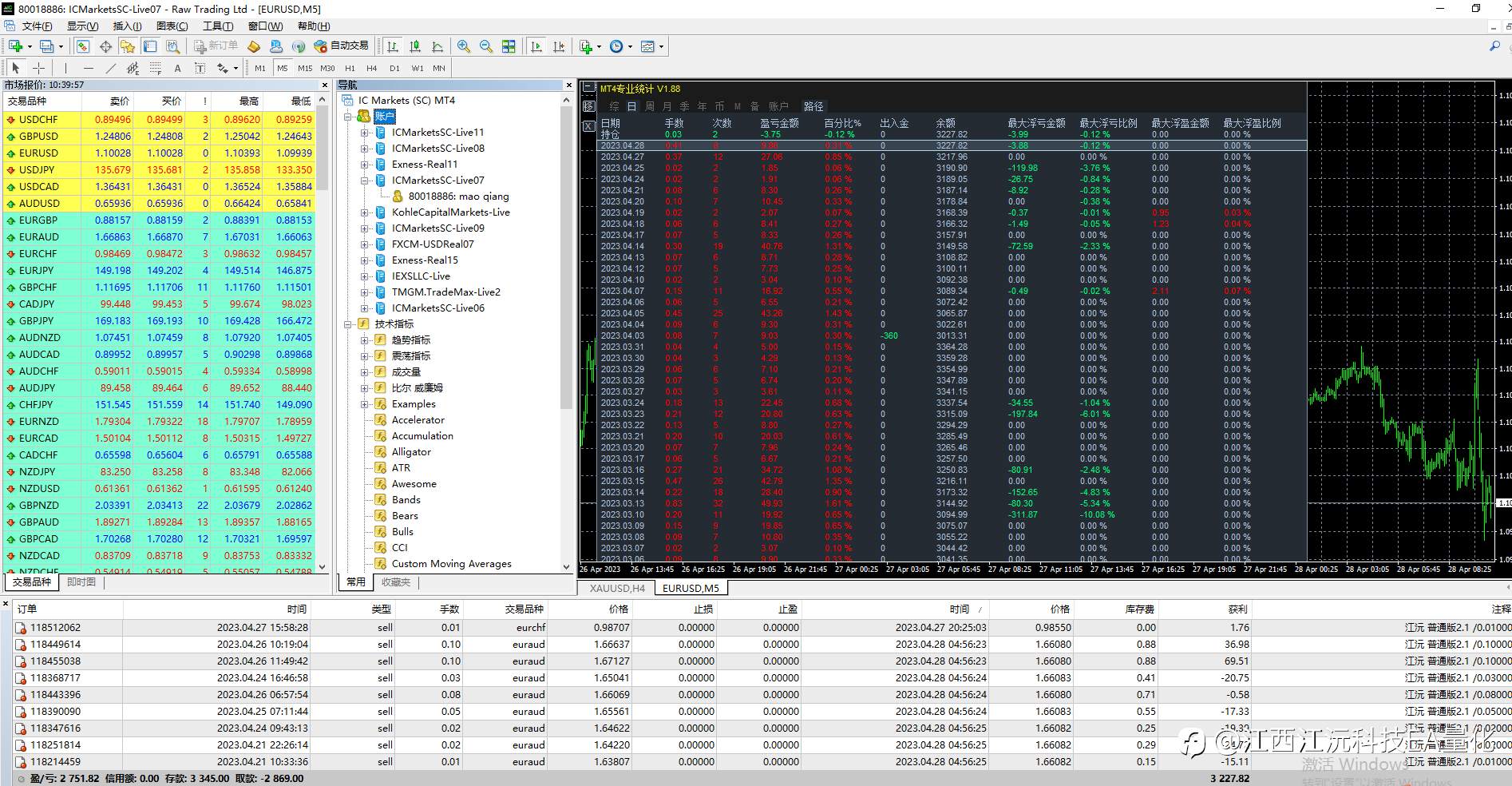Open the Fibonacci retracement tool
This screenshot has width=1512, height=786.
(x=156, y=68)
